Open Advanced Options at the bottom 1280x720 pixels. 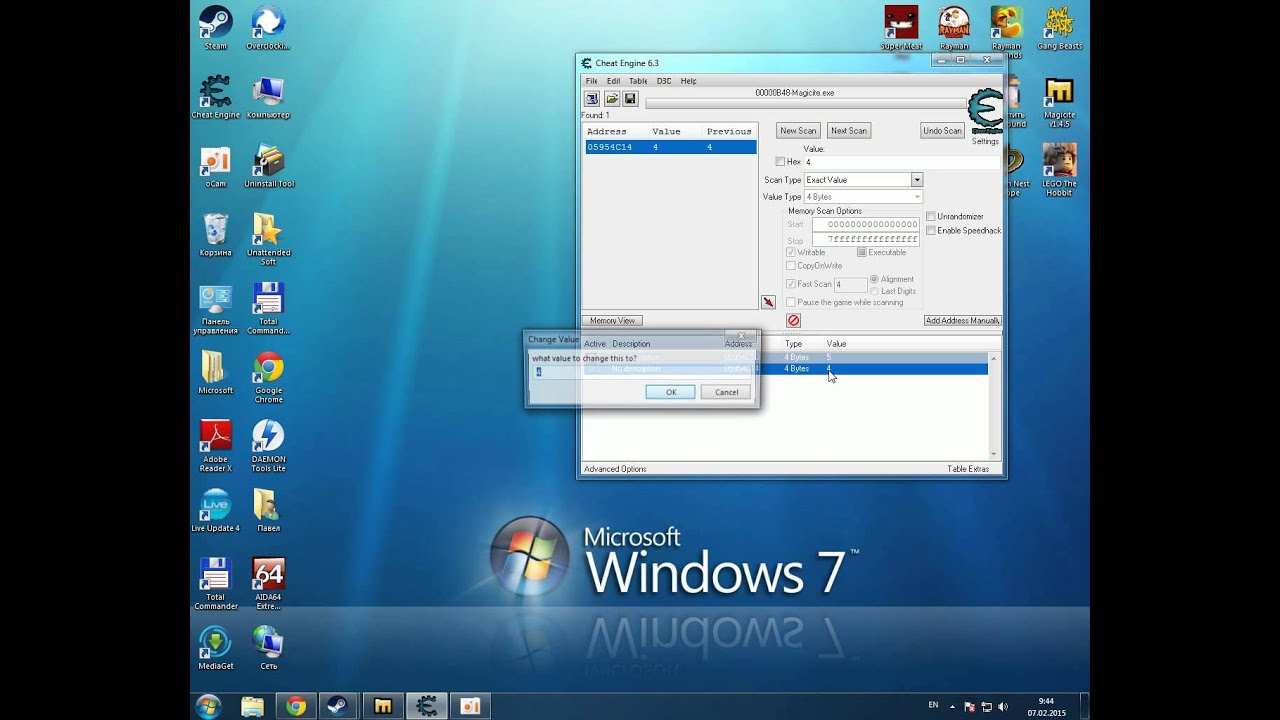615,469
